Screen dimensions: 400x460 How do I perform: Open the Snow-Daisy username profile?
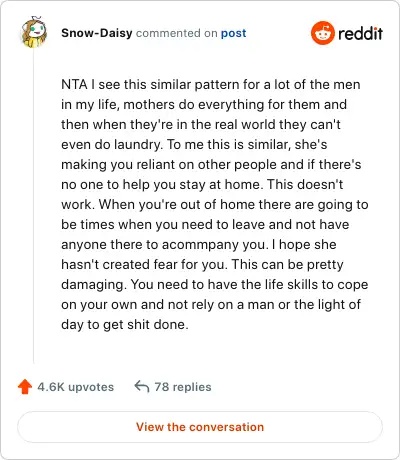tap(97, 33)
